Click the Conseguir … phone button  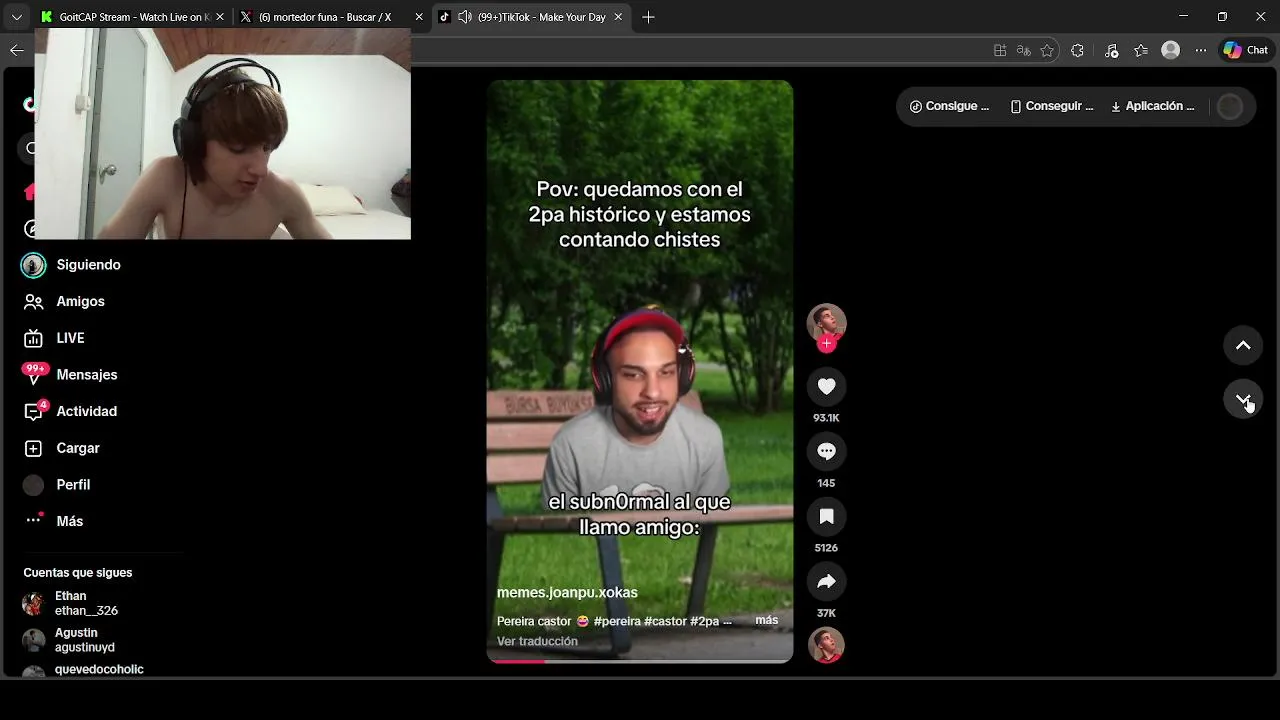pyautogui.click(x=1052, y=106)
